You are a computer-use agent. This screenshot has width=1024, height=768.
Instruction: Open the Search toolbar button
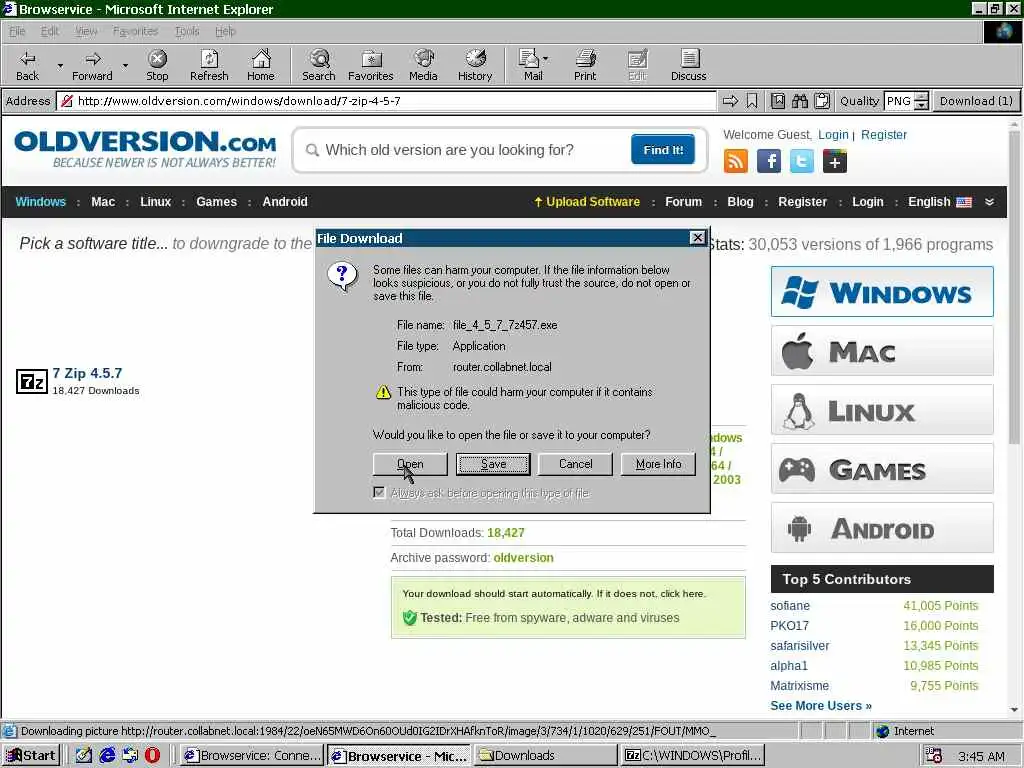319,65
